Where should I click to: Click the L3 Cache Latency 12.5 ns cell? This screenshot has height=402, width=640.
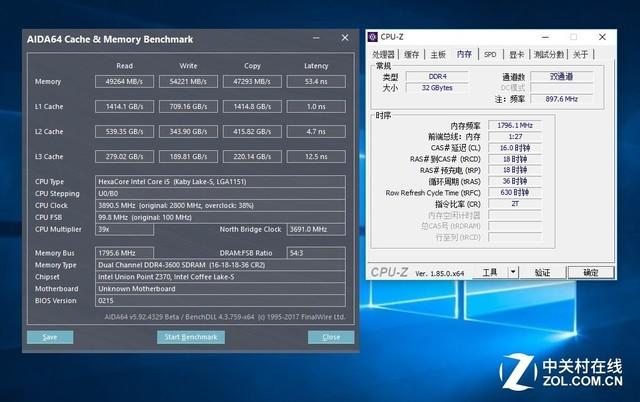(x=315, y=156)
